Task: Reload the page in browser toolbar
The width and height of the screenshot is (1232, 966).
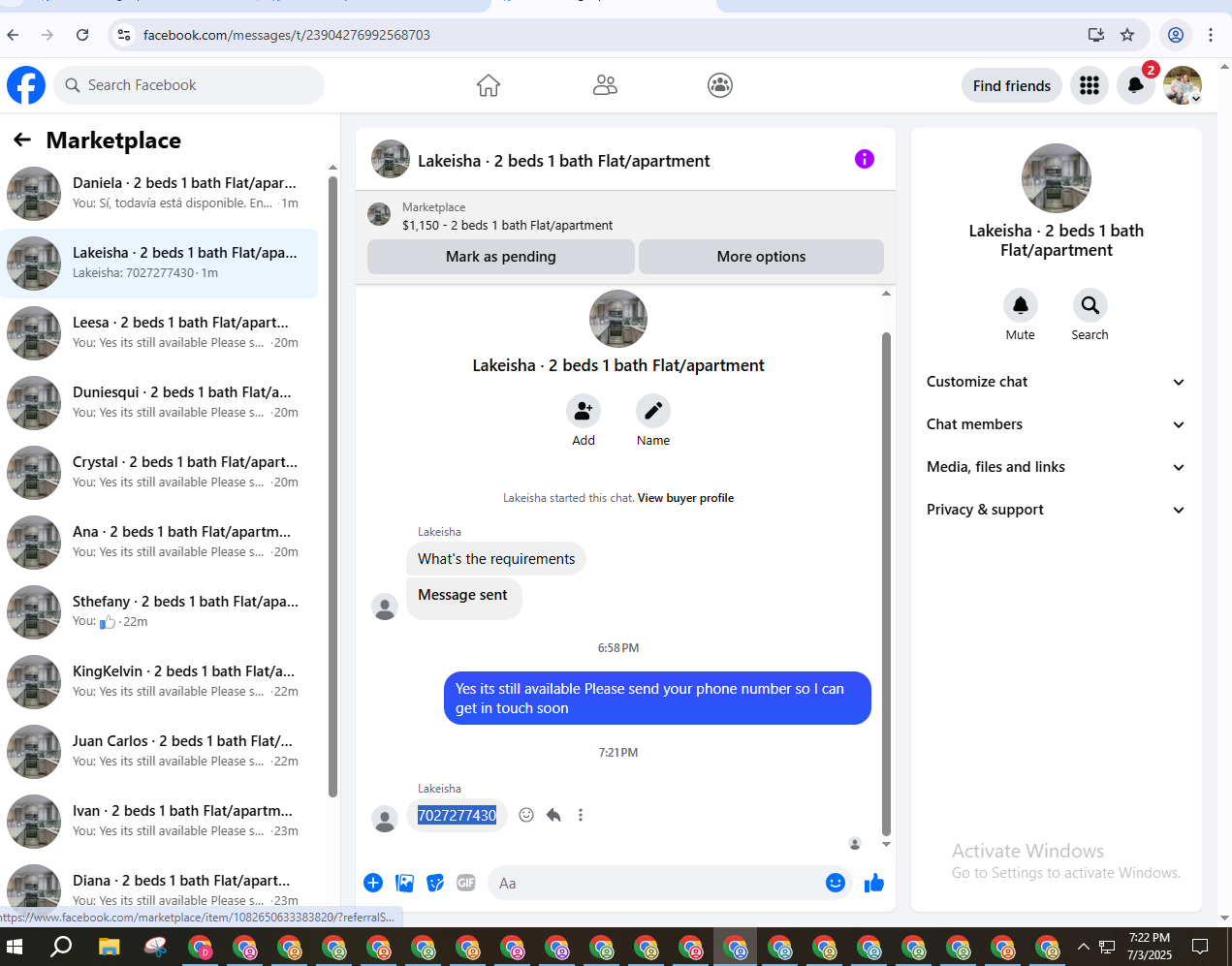Action: coord(82,35)
